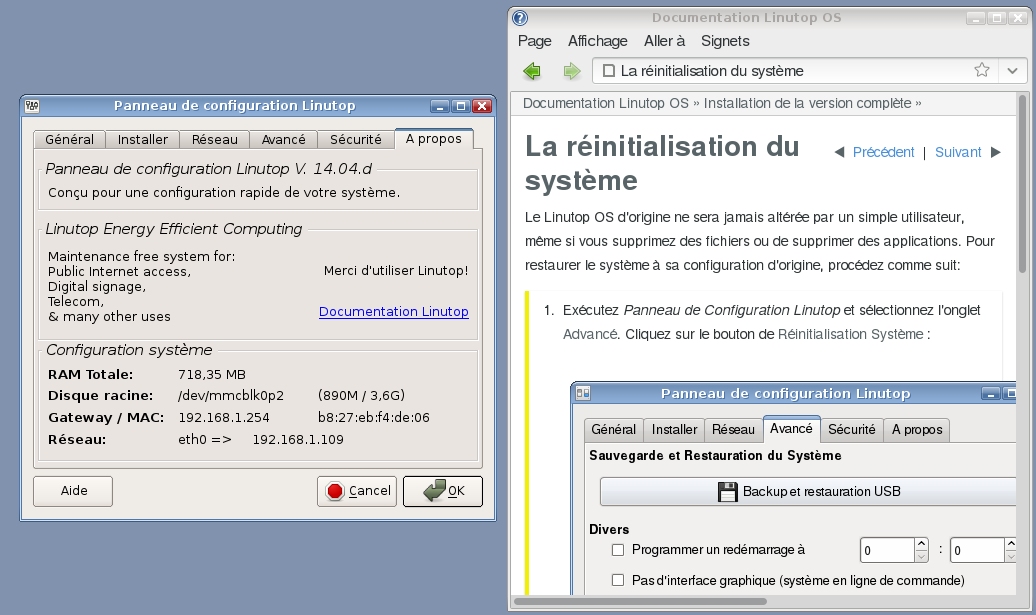Switch to the Installer tab in configuration panel

click(143, 139)
